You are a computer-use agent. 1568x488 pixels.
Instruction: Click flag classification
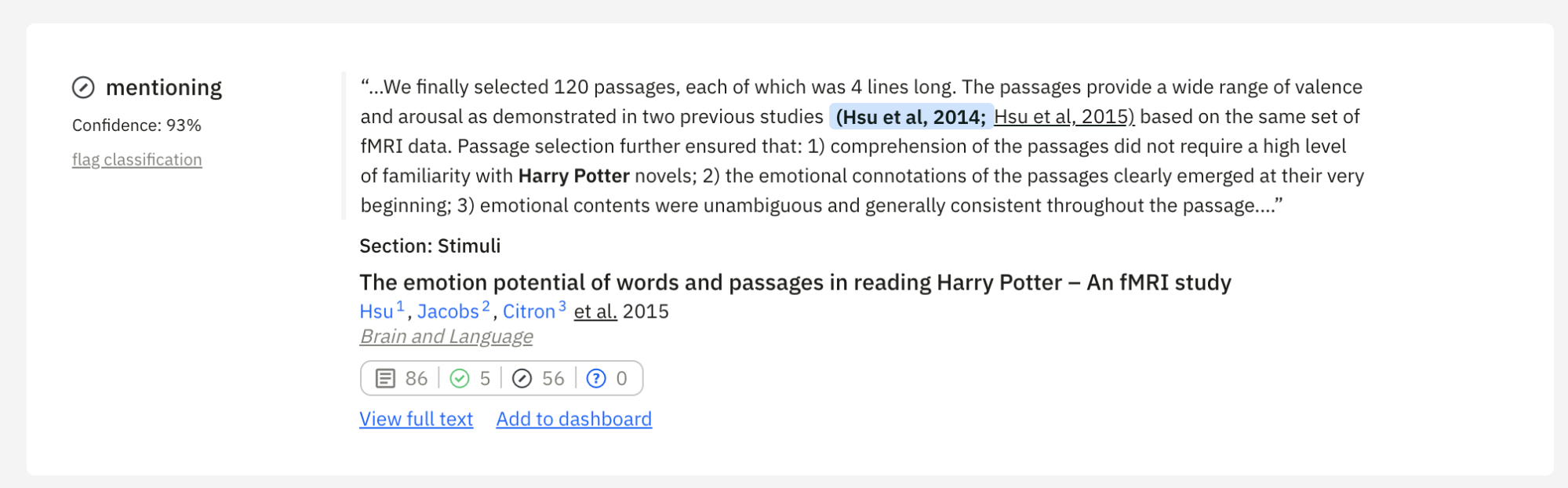(136, 159)
